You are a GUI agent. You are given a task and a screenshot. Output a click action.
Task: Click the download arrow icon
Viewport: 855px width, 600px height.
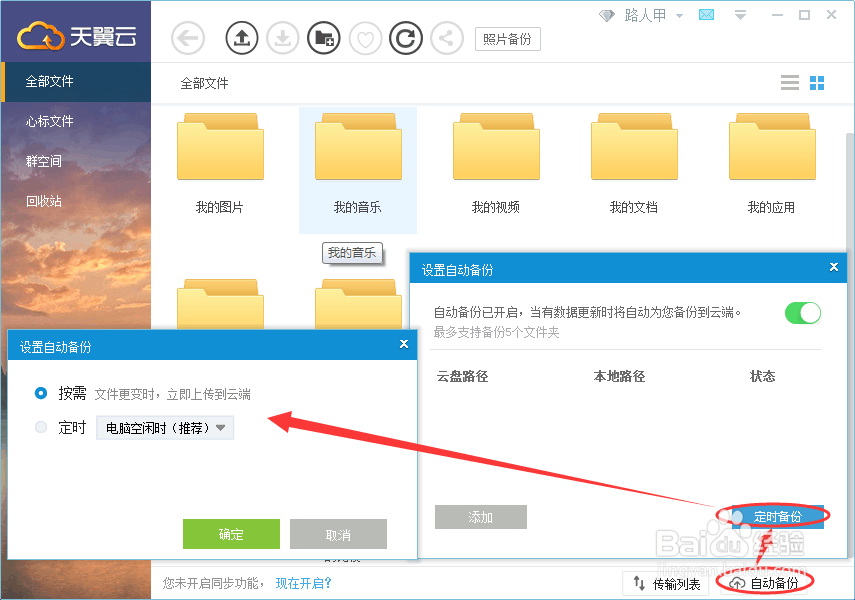click(x=283, y=38)
